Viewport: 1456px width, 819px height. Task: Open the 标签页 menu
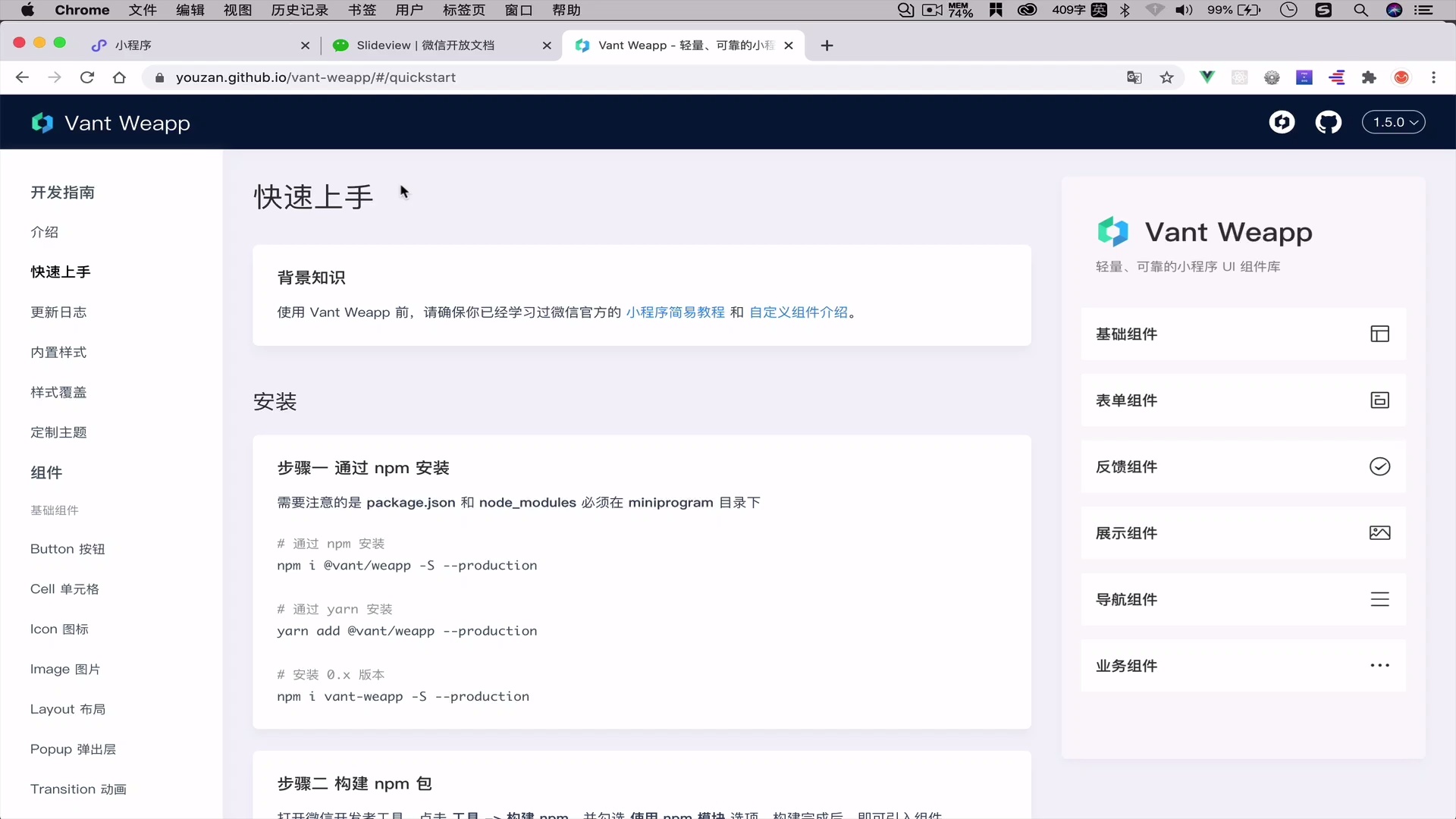click(x=464, y=10)
